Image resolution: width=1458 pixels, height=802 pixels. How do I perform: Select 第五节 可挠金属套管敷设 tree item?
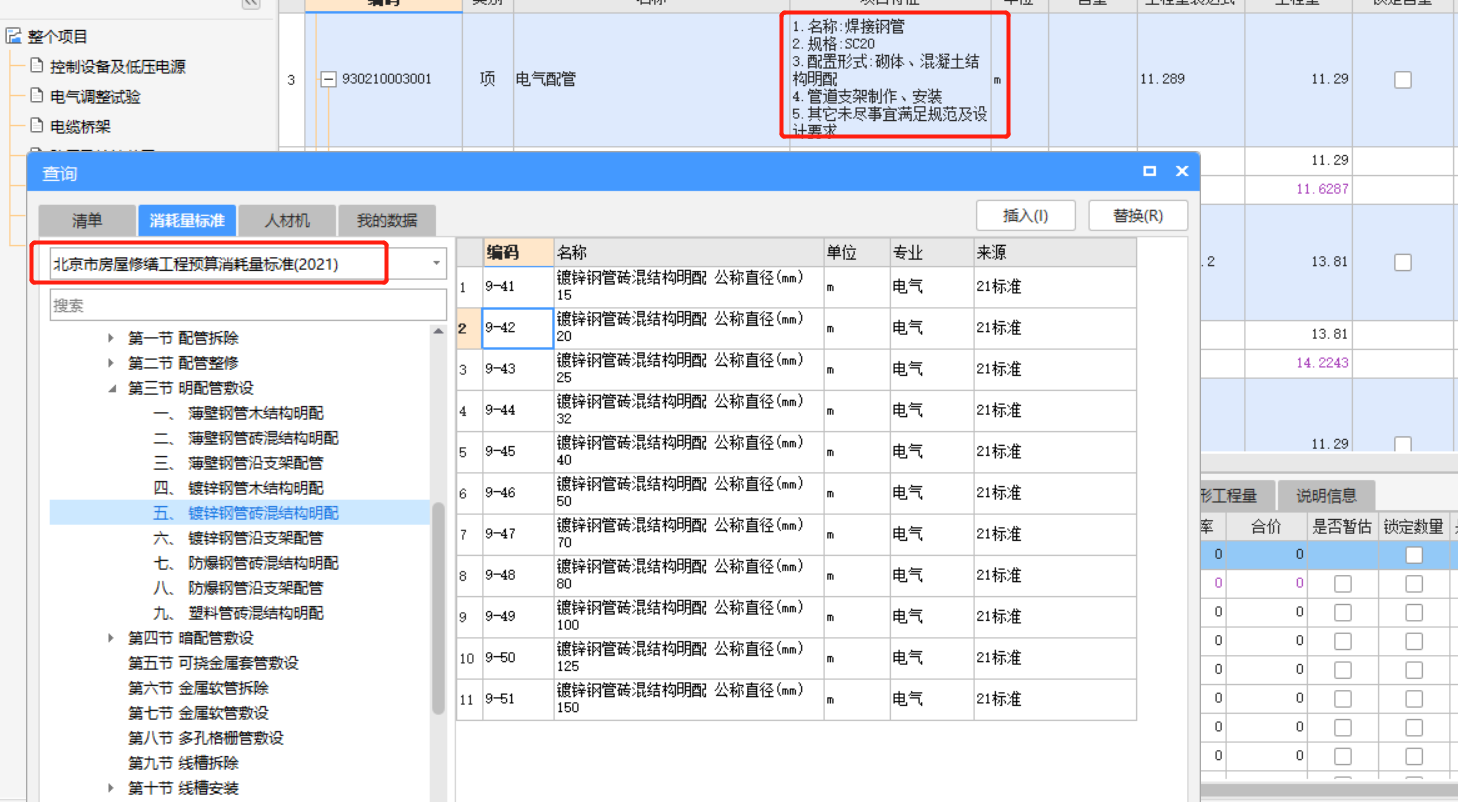213,663
